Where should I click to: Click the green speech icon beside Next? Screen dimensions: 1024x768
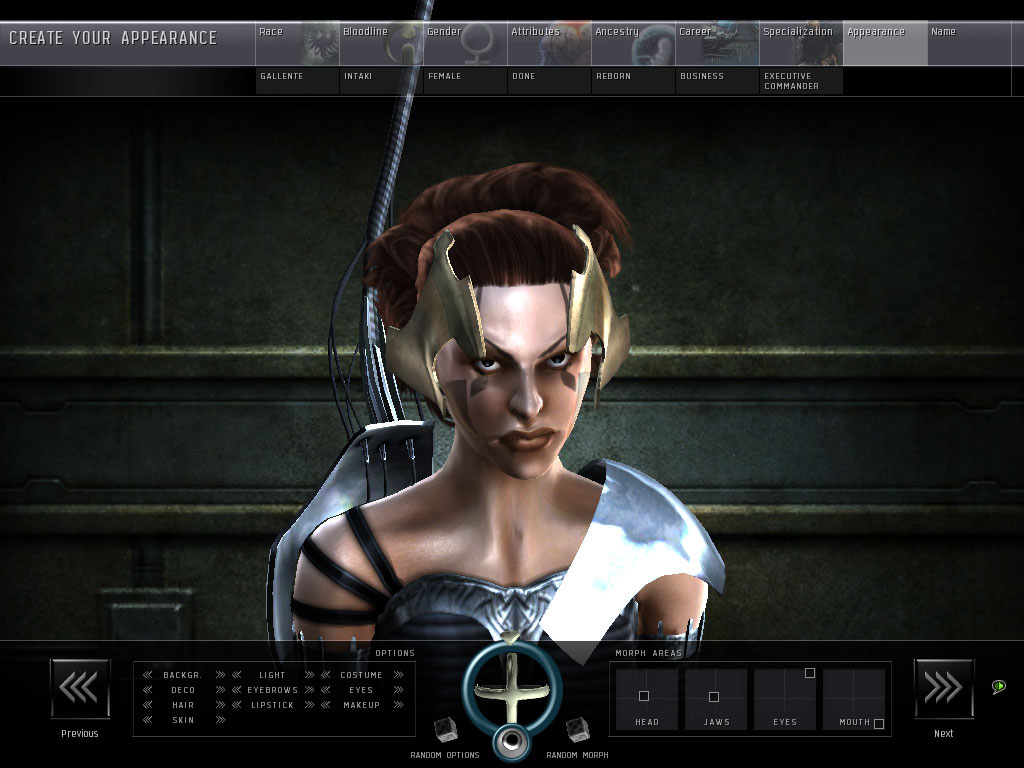[x=999, y=686]
